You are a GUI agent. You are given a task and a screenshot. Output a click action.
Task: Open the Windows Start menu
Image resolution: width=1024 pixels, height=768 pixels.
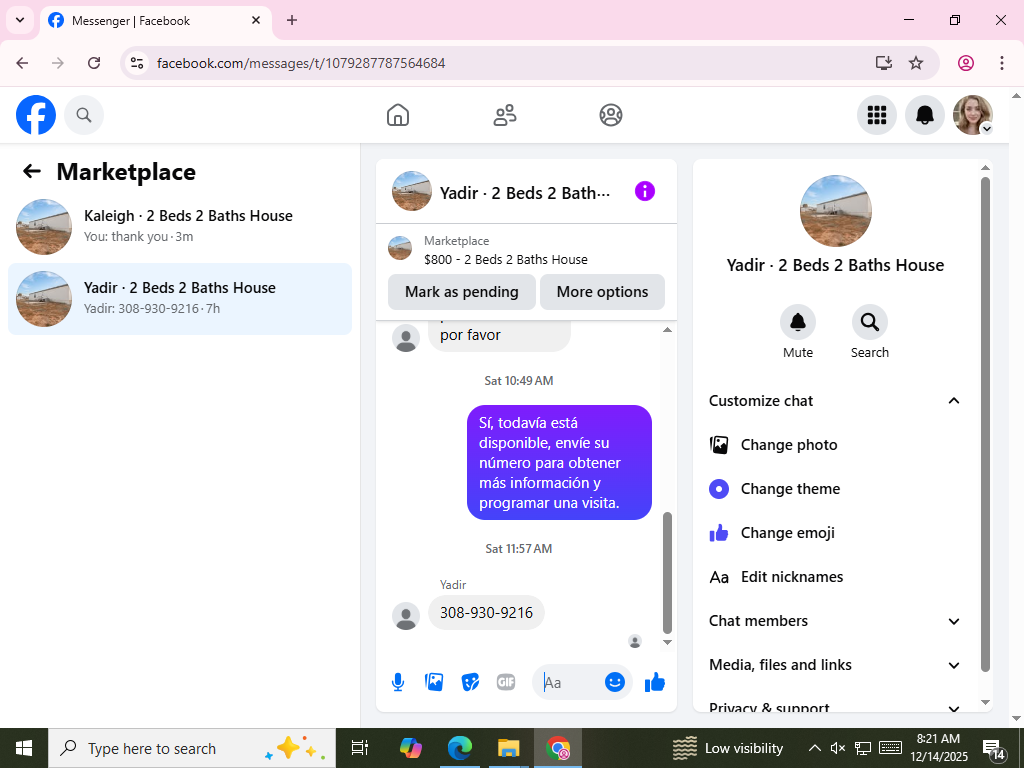point(24,748)
